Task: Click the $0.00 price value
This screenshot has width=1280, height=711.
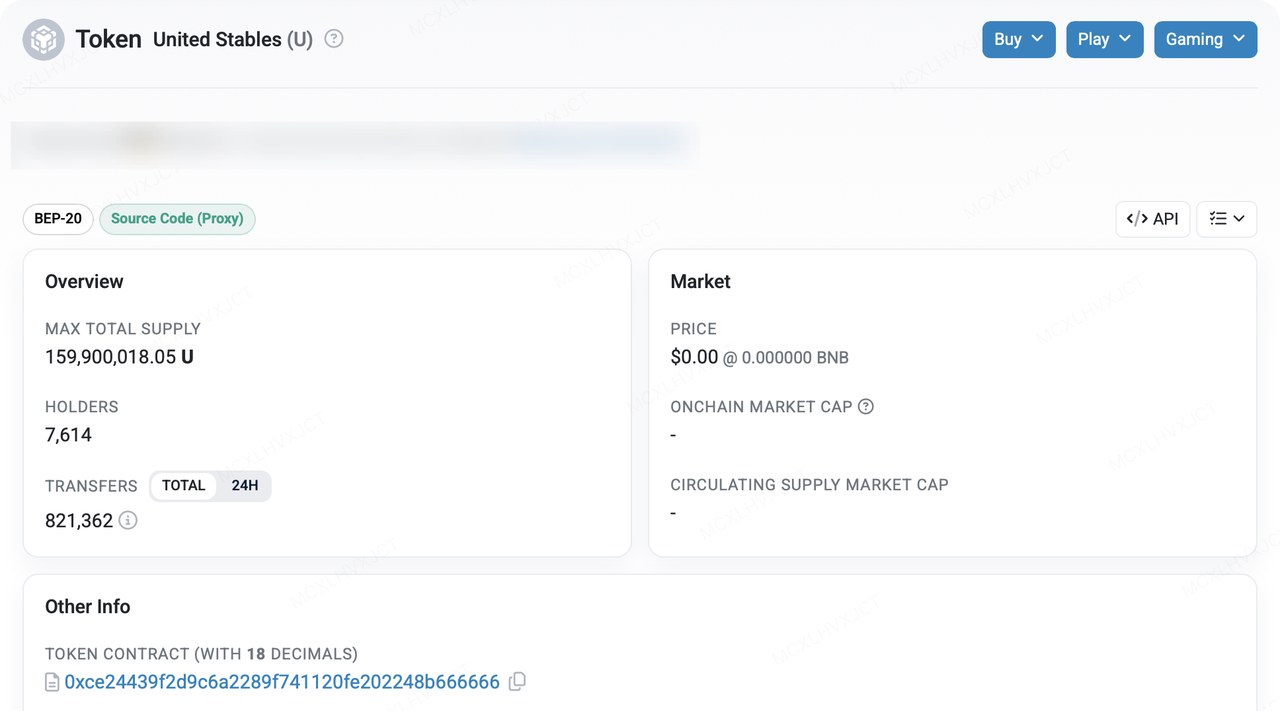Action: (x=694, y=357)
